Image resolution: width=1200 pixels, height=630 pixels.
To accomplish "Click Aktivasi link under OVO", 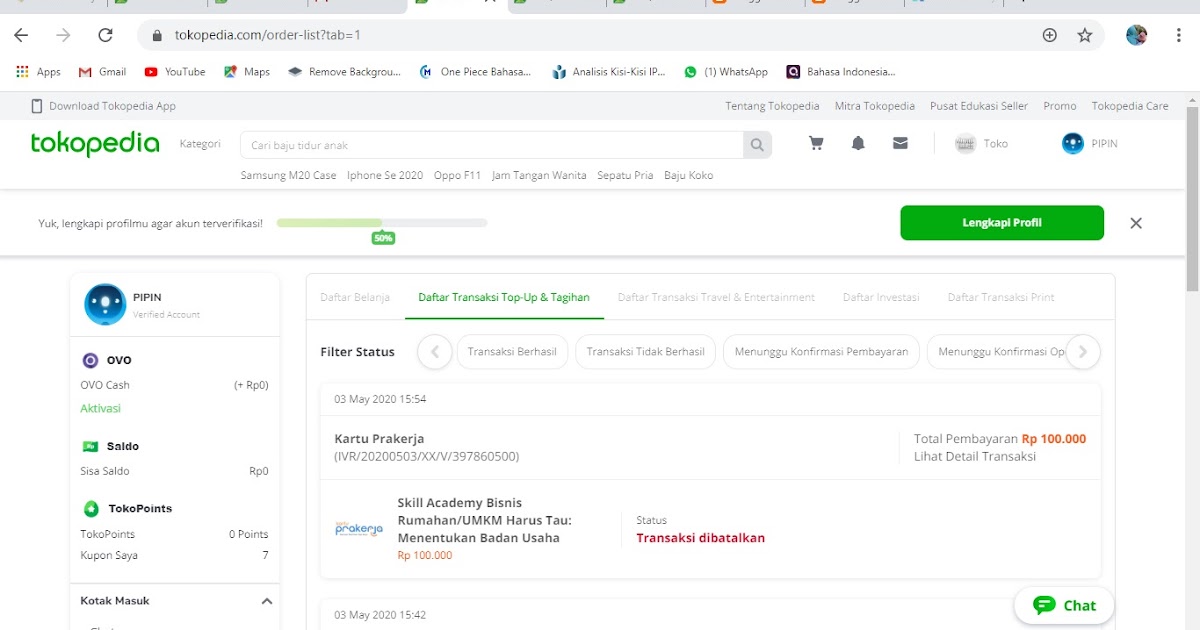I will click(x=100, y=409).
